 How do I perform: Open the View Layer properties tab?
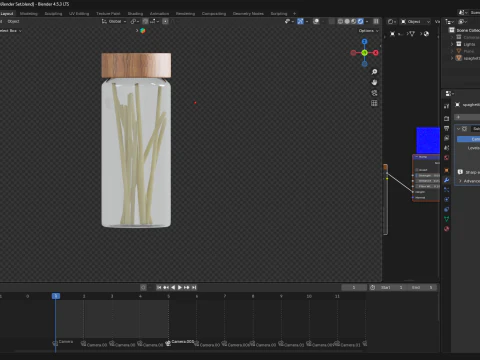click(447, 138)
